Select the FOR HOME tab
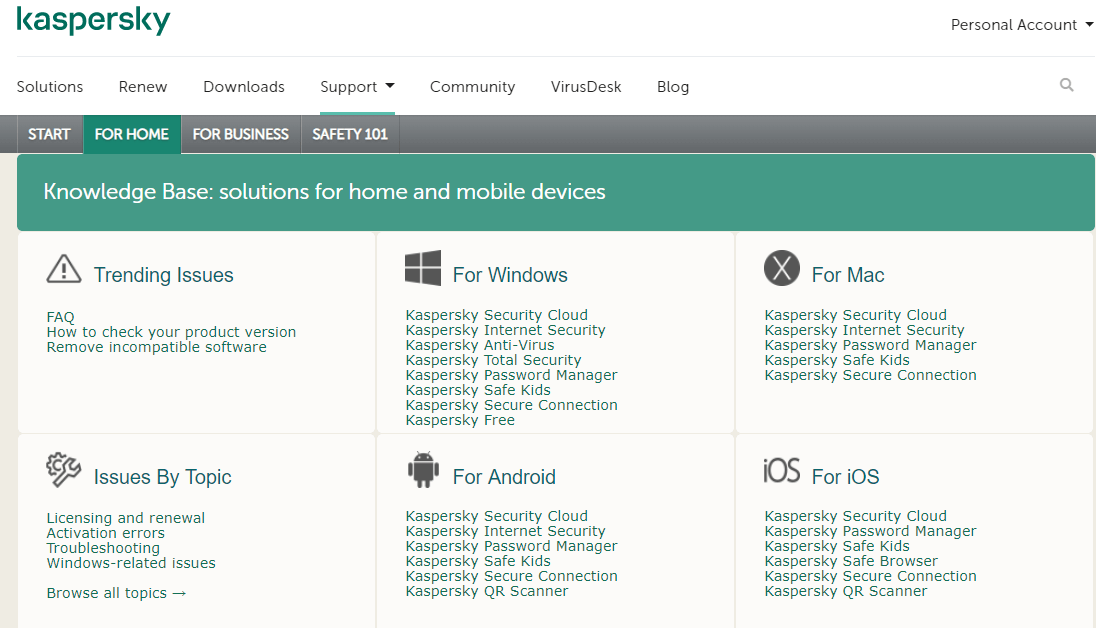 click(x=132, y=134)
